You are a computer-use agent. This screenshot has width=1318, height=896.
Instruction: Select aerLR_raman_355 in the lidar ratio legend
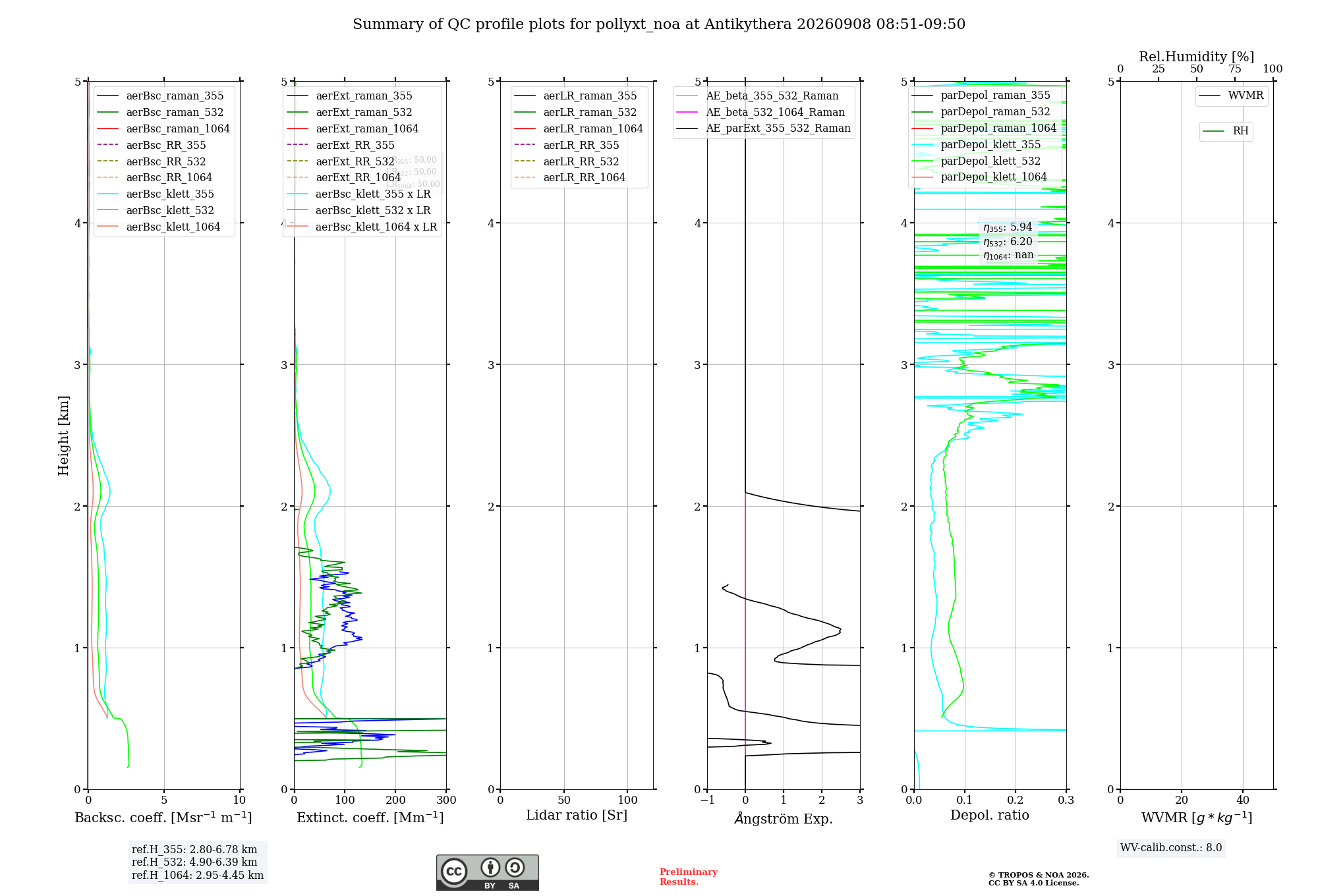[x=575, y=96]
